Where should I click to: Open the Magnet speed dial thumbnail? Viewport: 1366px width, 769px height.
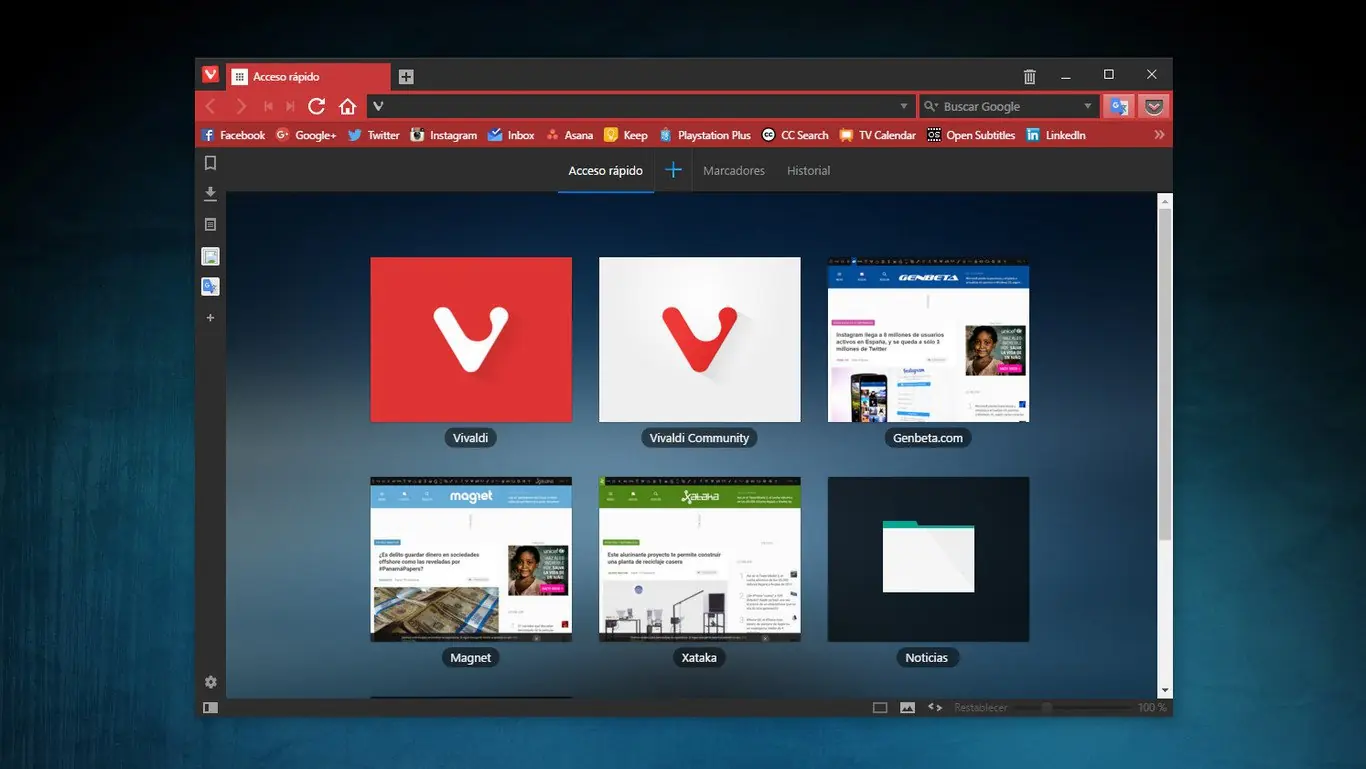click(471, 559)
